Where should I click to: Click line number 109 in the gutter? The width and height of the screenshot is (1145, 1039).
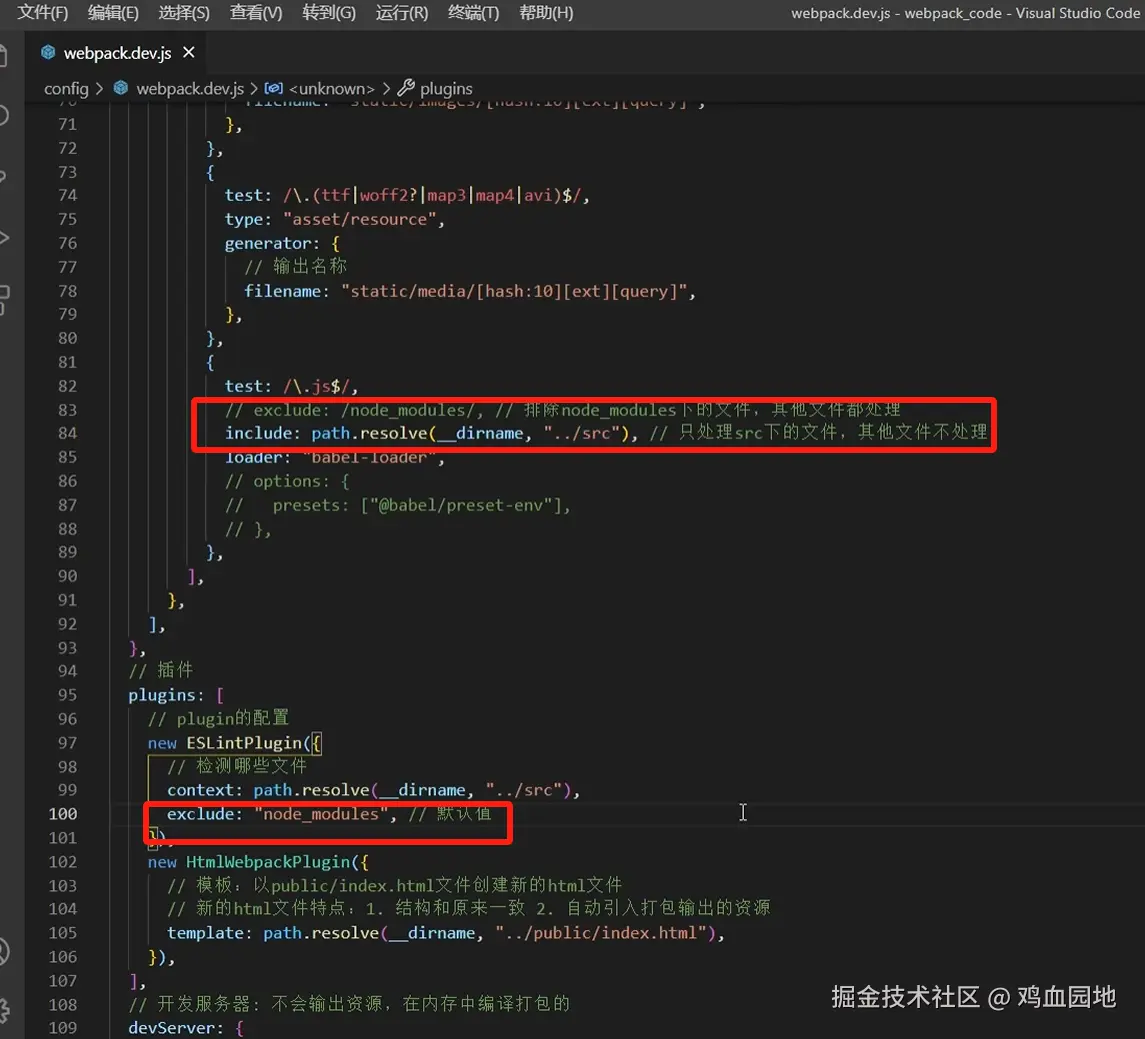pos(63,1027)
